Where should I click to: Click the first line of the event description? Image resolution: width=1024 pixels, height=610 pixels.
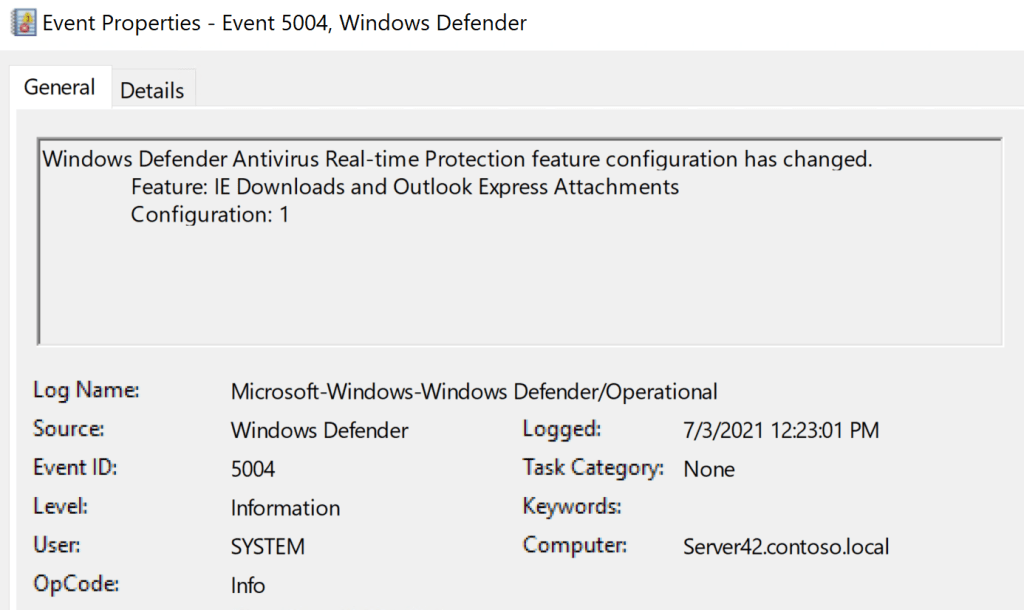[x=458, y=160]
